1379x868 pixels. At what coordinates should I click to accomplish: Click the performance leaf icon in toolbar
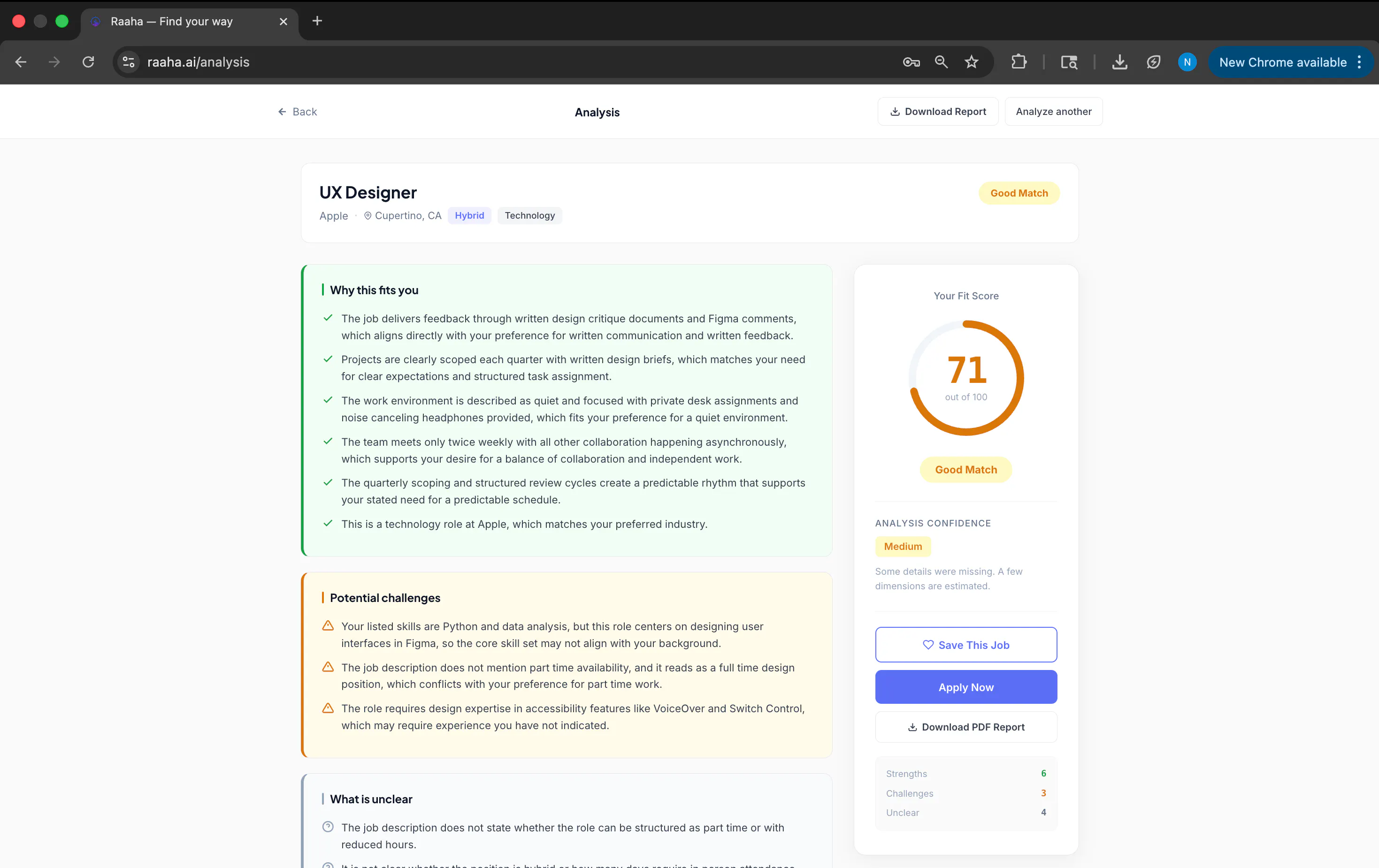click(x=1153, y=62)
